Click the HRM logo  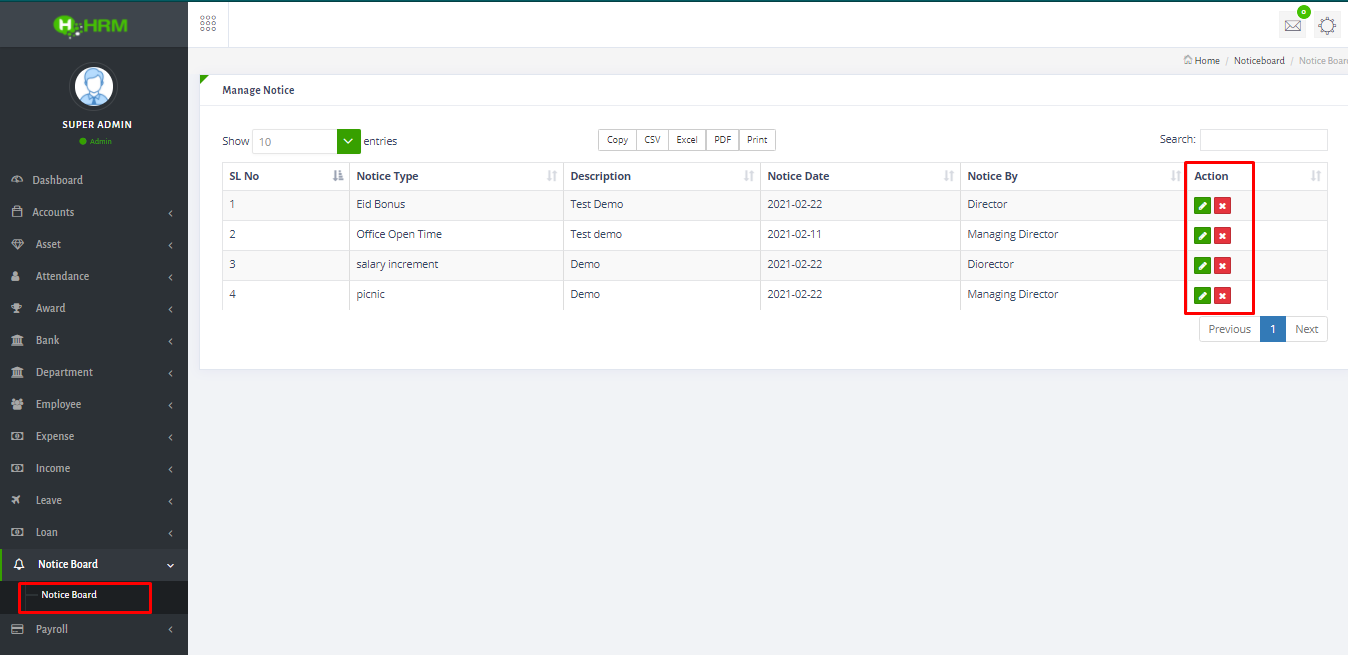click(92, 25)
